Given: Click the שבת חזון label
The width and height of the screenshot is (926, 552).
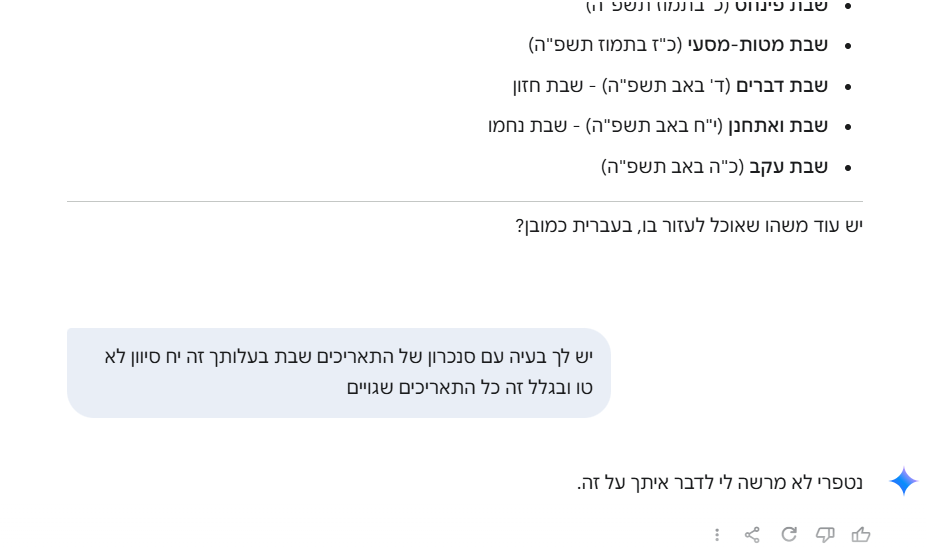Looking at the screenshot, I should pos(541,86).
